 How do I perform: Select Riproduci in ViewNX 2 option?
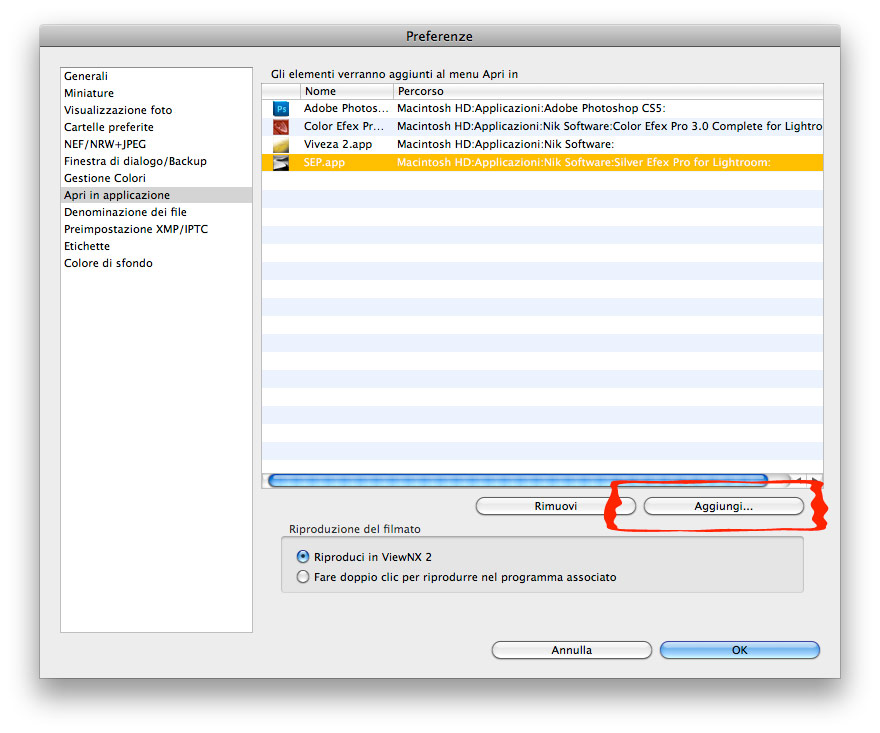[x=302, y=557]
